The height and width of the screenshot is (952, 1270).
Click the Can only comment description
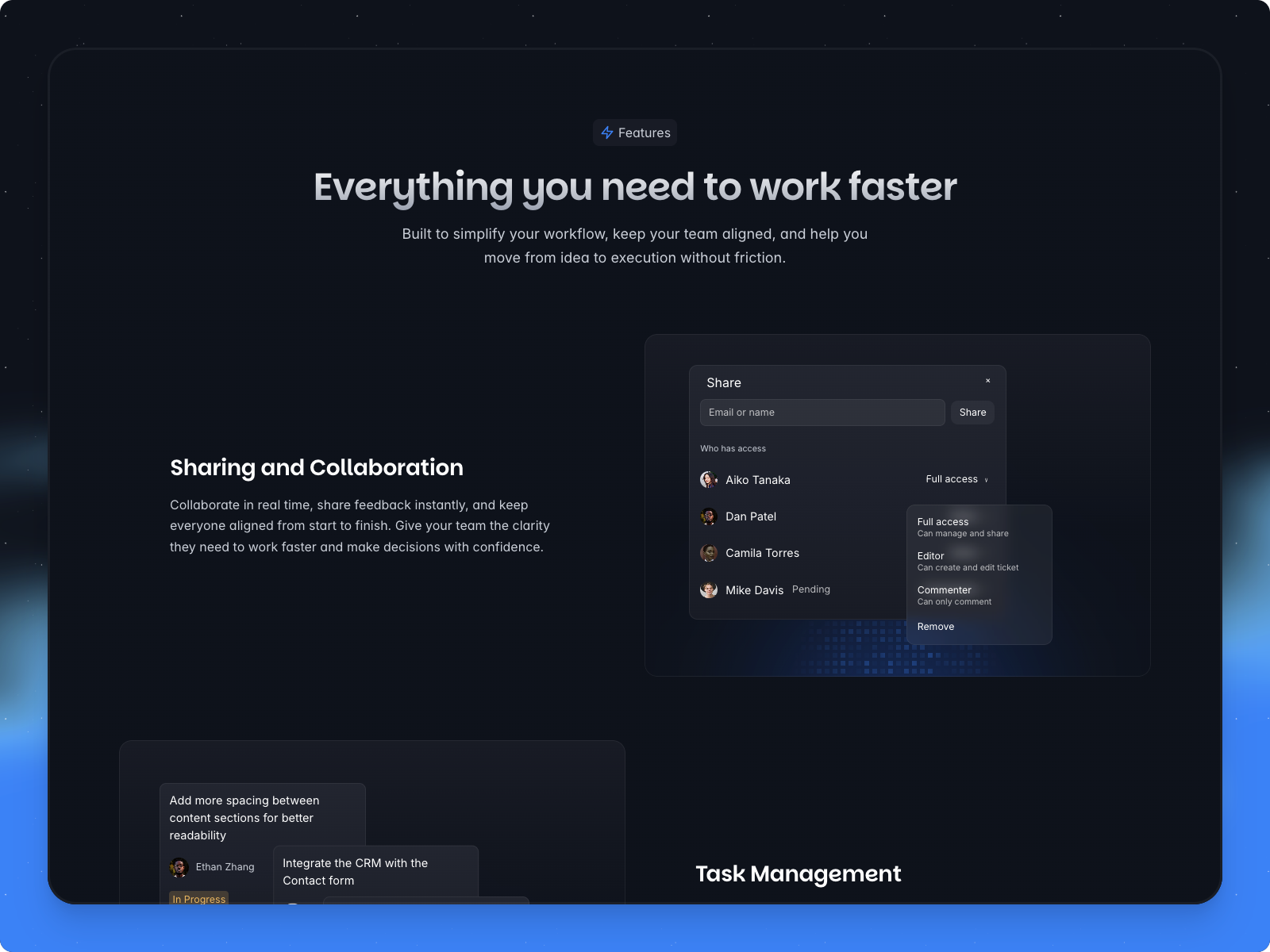955,602
